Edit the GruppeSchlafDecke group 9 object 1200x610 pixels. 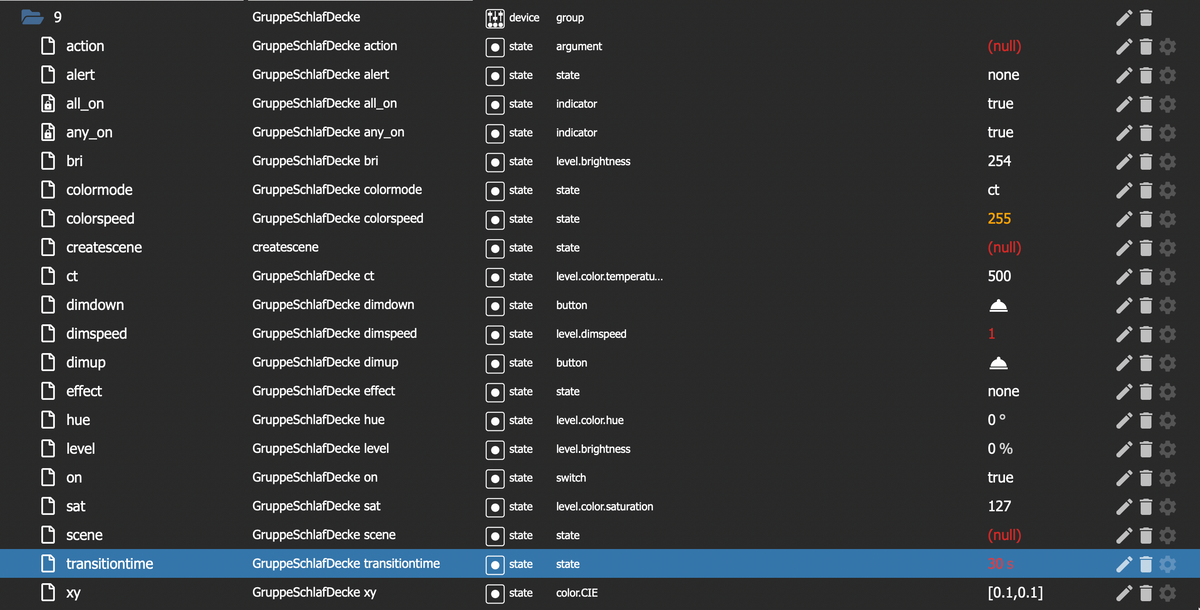[1125, 17]
